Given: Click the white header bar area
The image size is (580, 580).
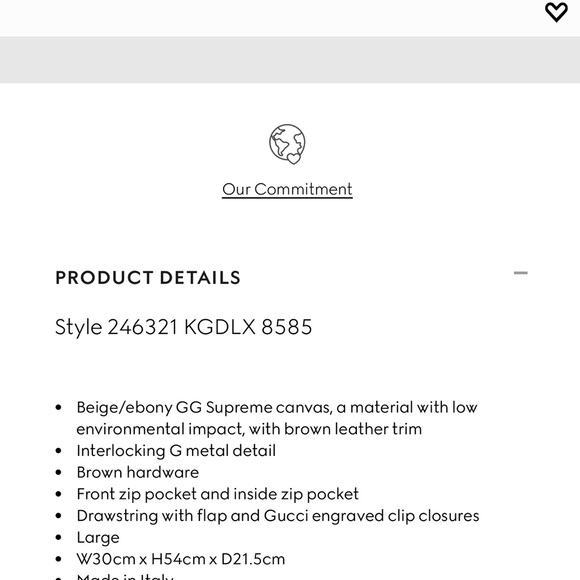Looking at the screenshot, I should point(272,18).
